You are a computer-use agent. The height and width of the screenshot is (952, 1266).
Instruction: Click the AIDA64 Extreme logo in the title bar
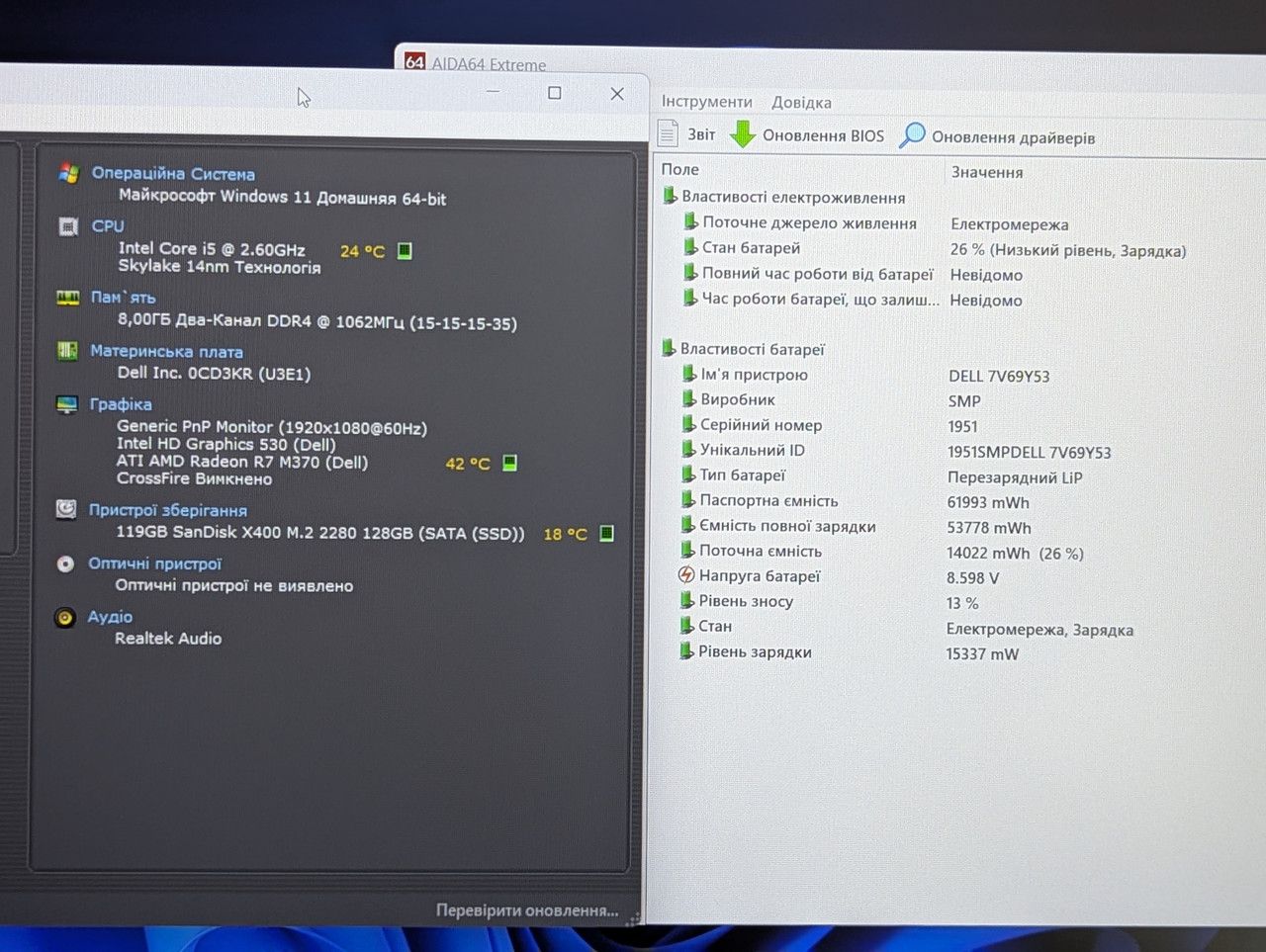[x=415, y=62]
